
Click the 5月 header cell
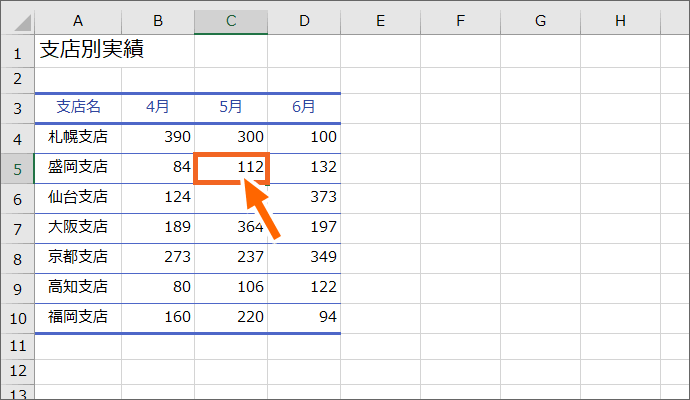coord(231,108)
